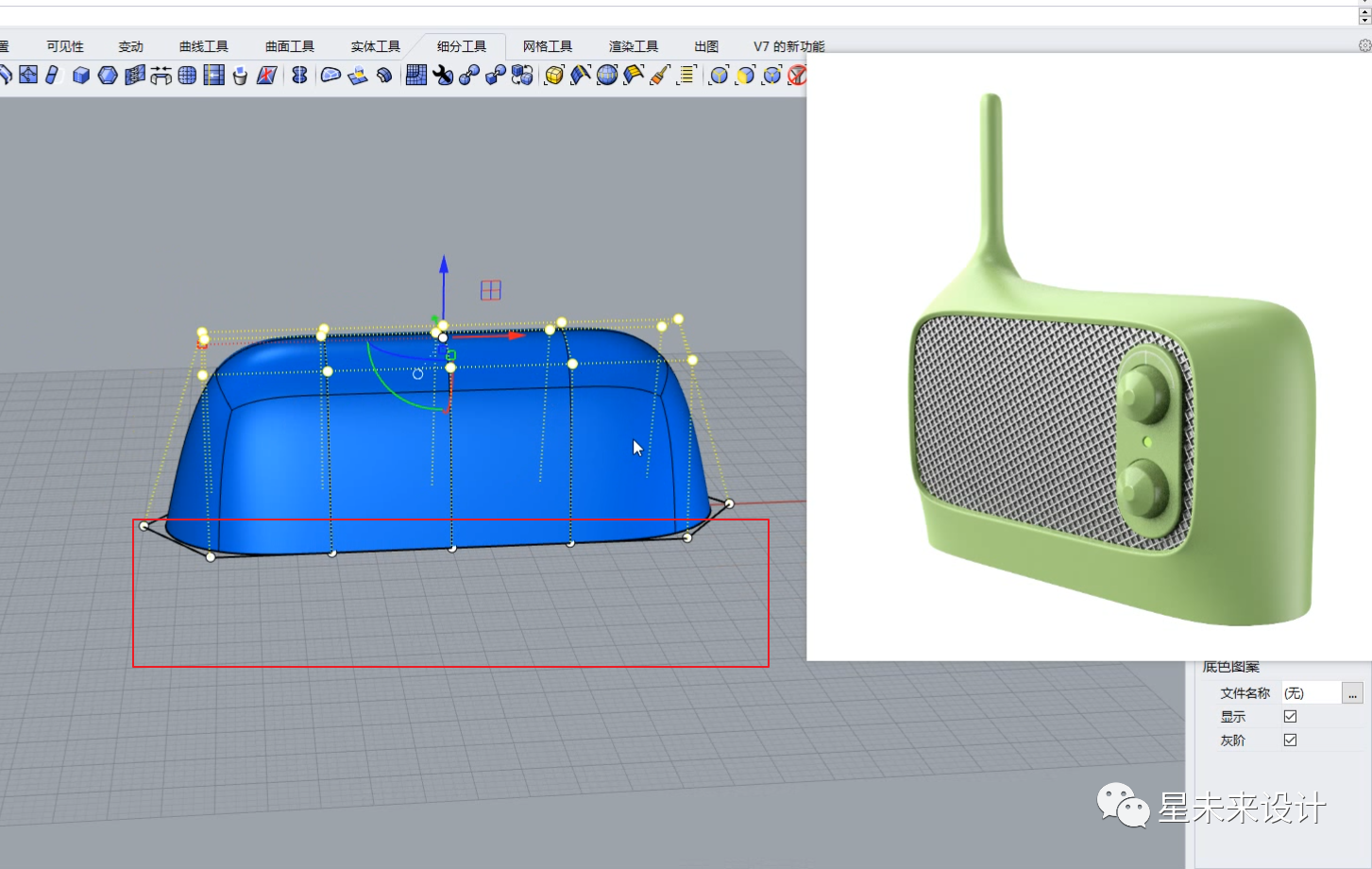The image size is (1372, 869).
Task: Click the blue quad mesh grid icon
Action: pyautogui.click(x=415, y=76)
